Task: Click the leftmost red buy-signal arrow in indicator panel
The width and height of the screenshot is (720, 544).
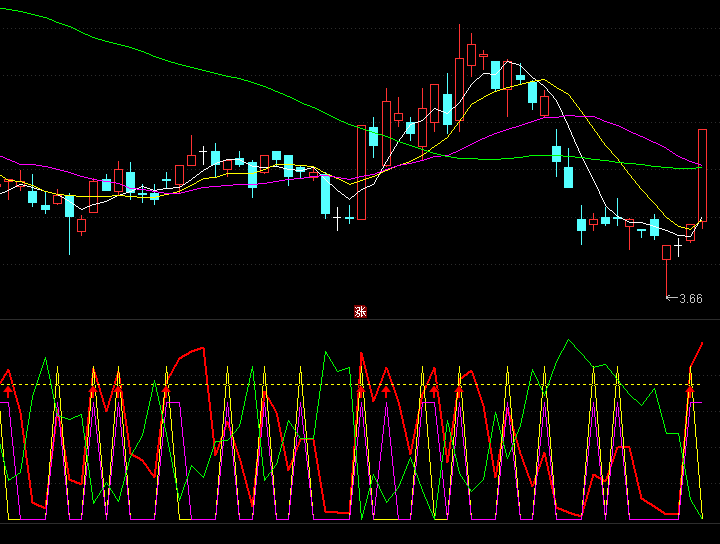Action: point(8,392)
